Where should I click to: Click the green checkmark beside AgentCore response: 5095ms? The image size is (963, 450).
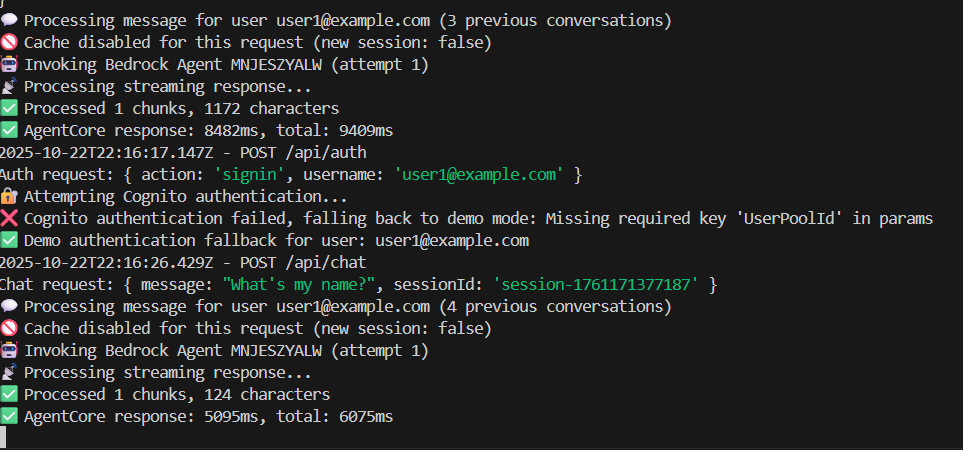pos(9,416)
